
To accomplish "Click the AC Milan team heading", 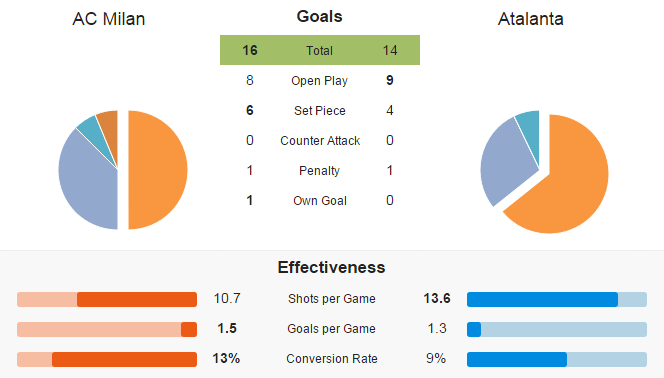I will (109, 19).
